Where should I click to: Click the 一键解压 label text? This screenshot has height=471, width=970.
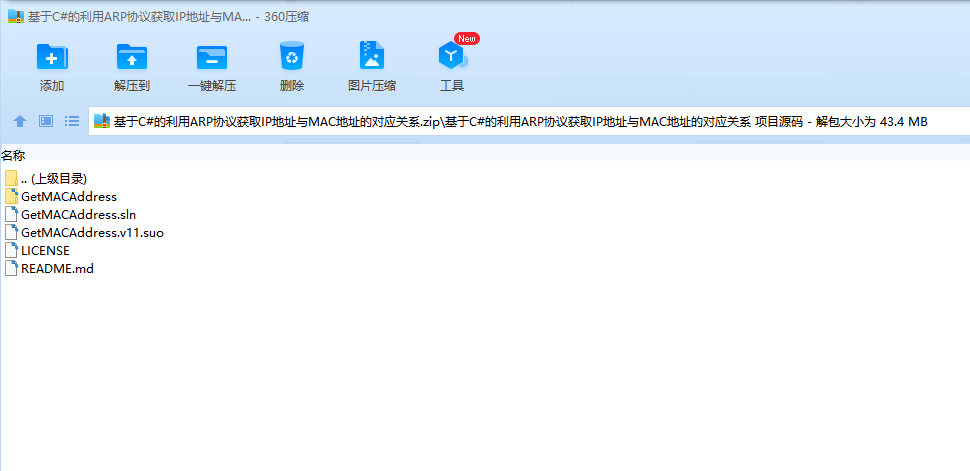pyautogui.click(x=212, y=86)
